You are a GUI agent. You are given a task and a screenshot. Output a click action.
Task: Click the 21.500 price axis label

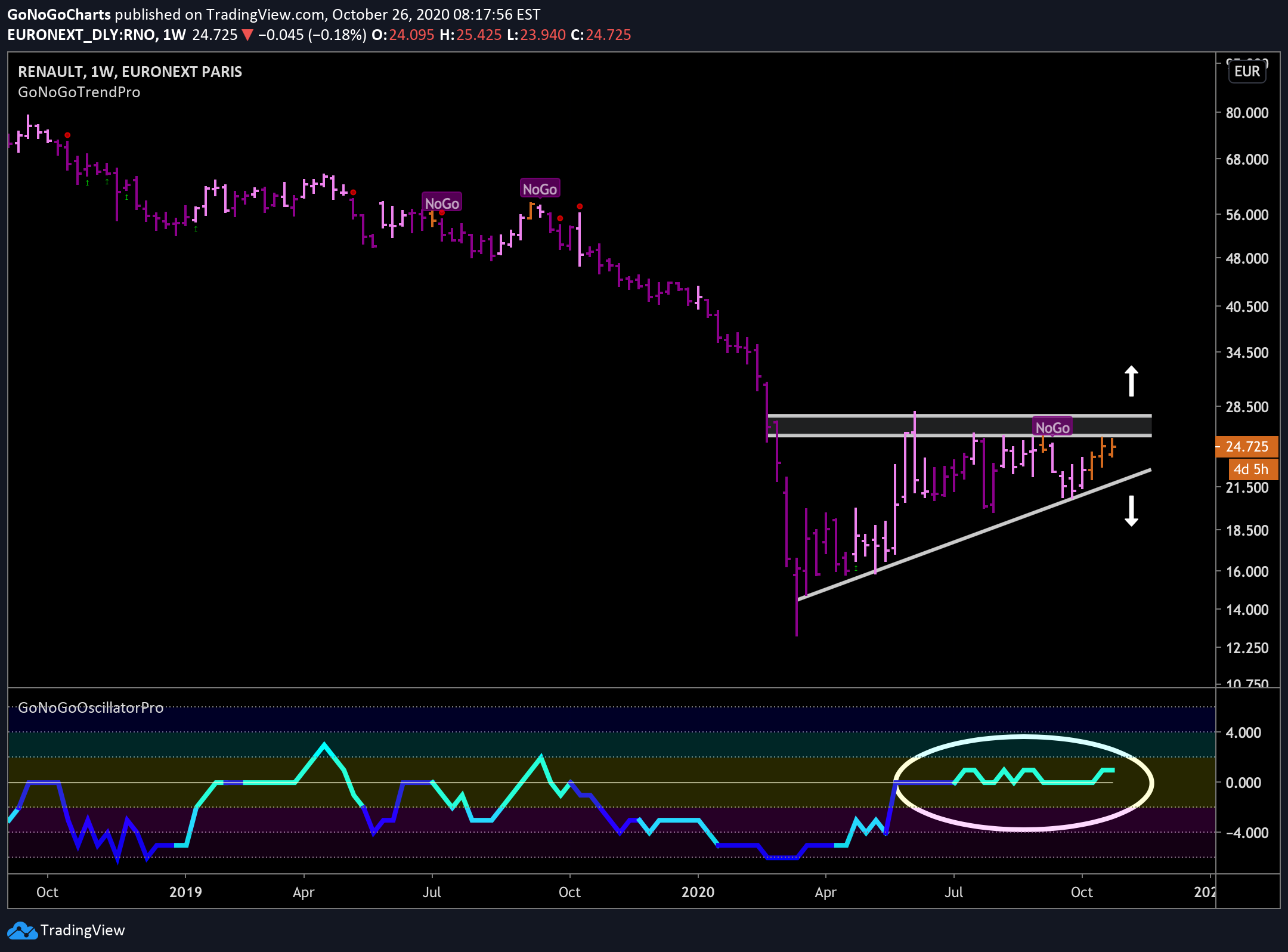click(x=1247, y=487)
